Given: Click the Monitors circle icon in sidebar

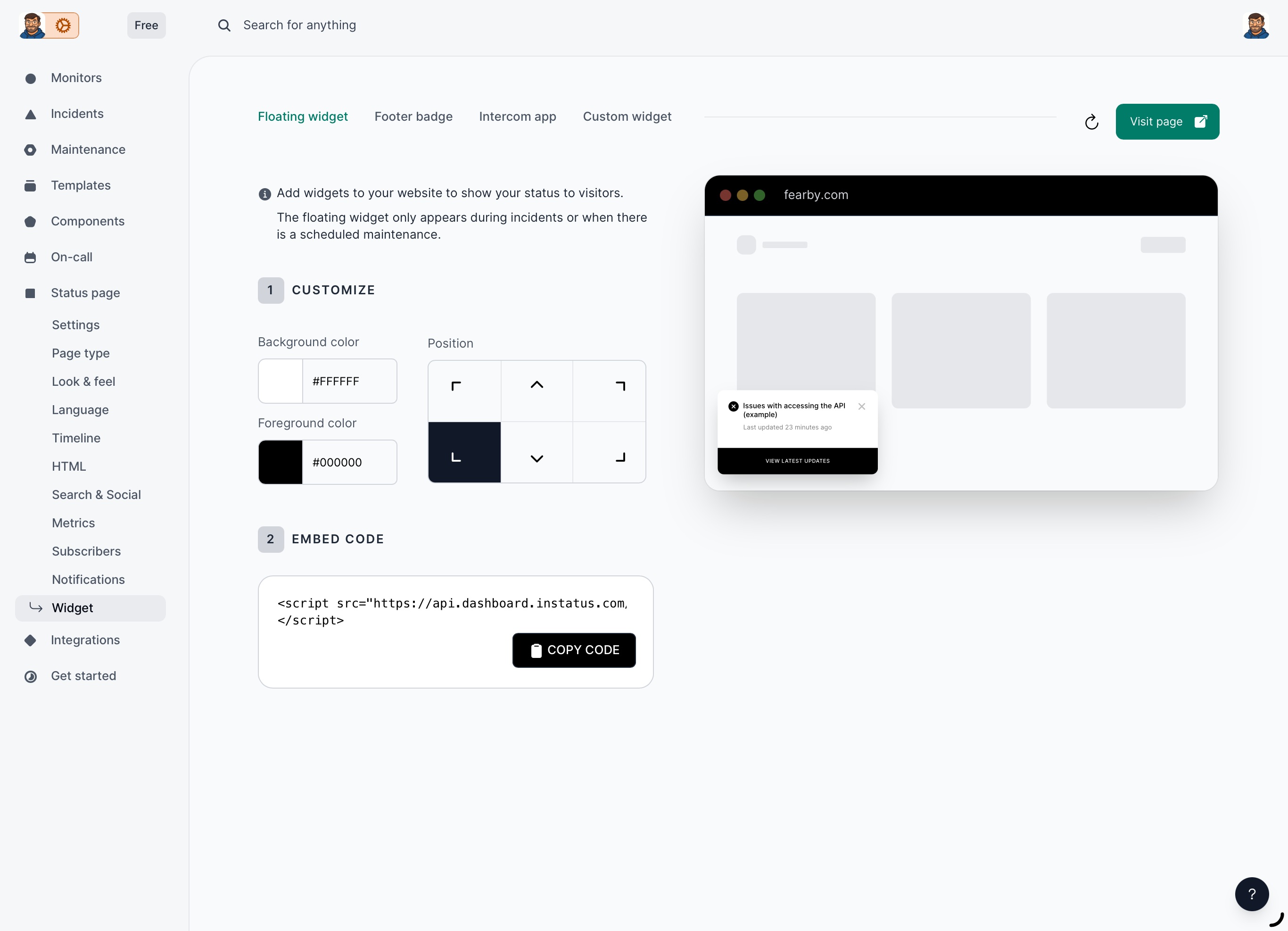Looking at the screenshot, I should point(31,78).
